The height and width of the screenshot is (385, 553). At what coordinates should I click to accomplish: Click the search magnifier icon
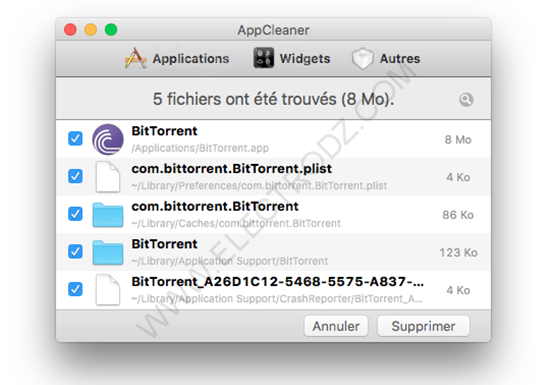pyautogui.click(x=466, y=100)
